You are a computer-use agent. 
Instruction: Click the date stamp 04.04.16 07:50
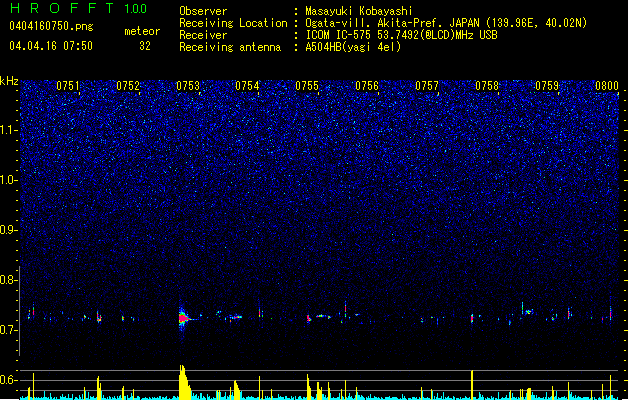pyautogui.click(x=51, y=46)
